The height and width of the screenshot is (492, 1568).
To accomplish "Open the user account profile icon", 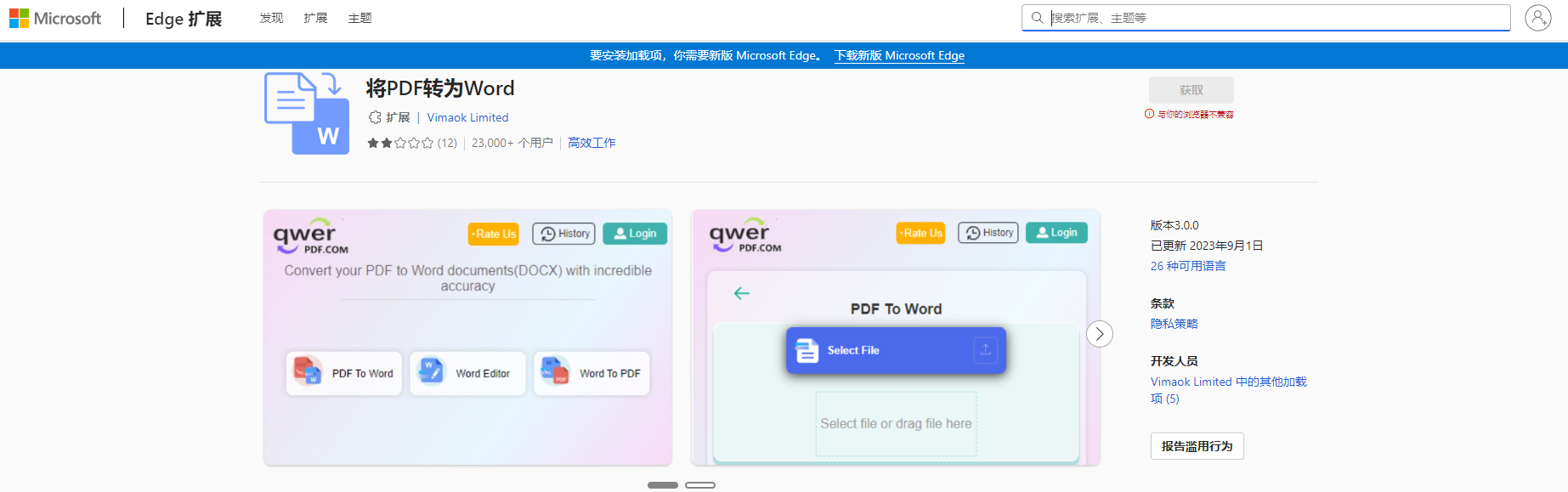I will pyautogui.click(x=1537, y=18).
